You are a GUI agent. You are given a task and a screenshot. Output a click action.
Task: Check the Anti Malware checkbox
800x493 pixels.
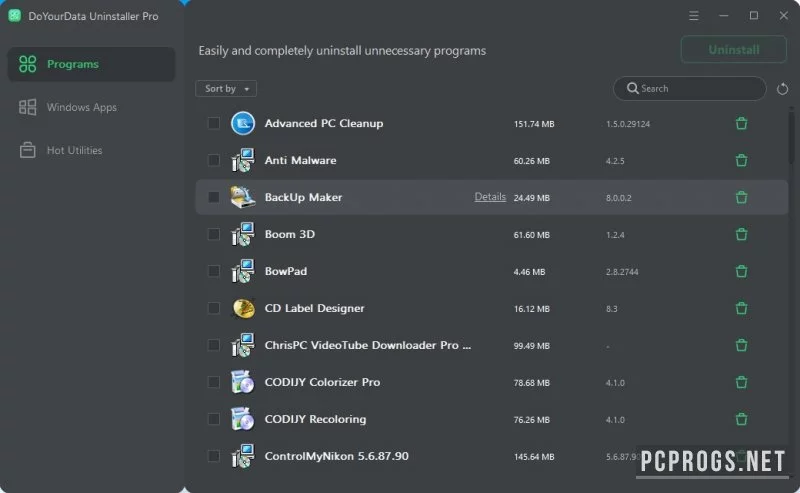click(x=214, y=160)
